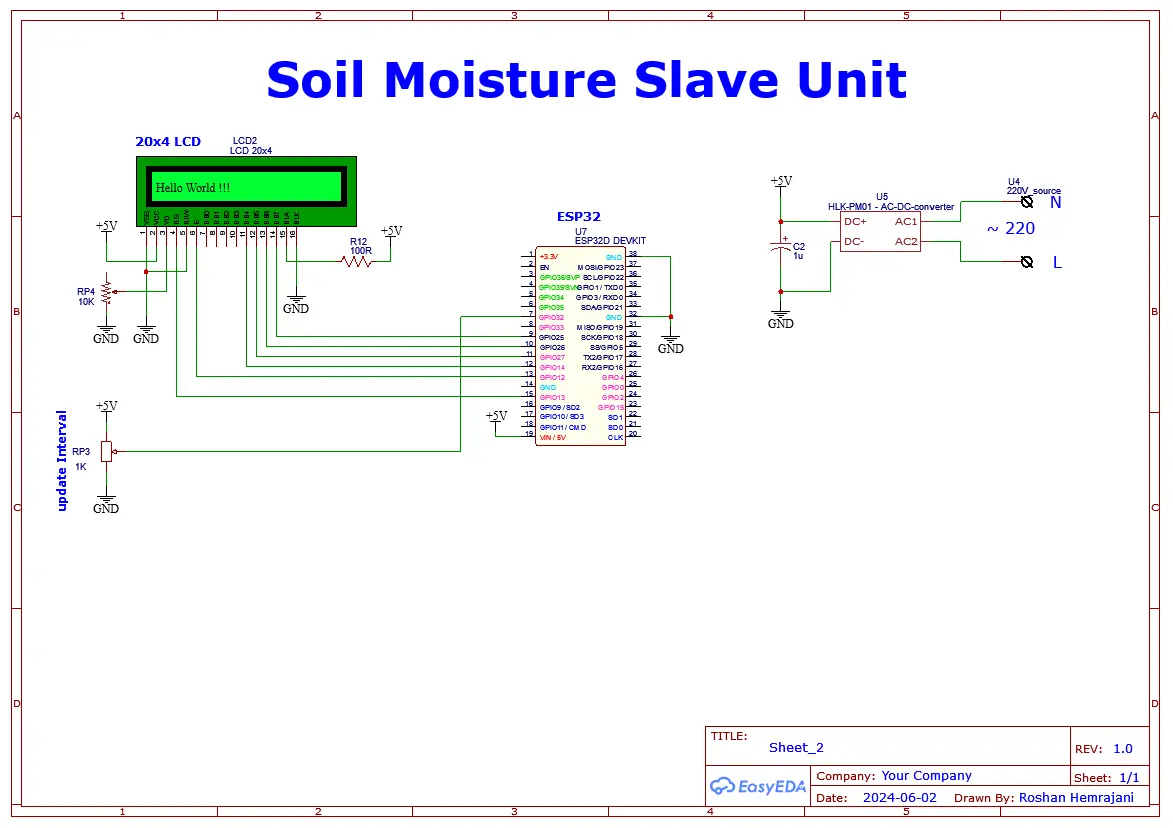Image resolution: width=1173 pixels, height=828 pixels.
Task: Click the REV "1.0" value
Action: (x=1123, y=749)
